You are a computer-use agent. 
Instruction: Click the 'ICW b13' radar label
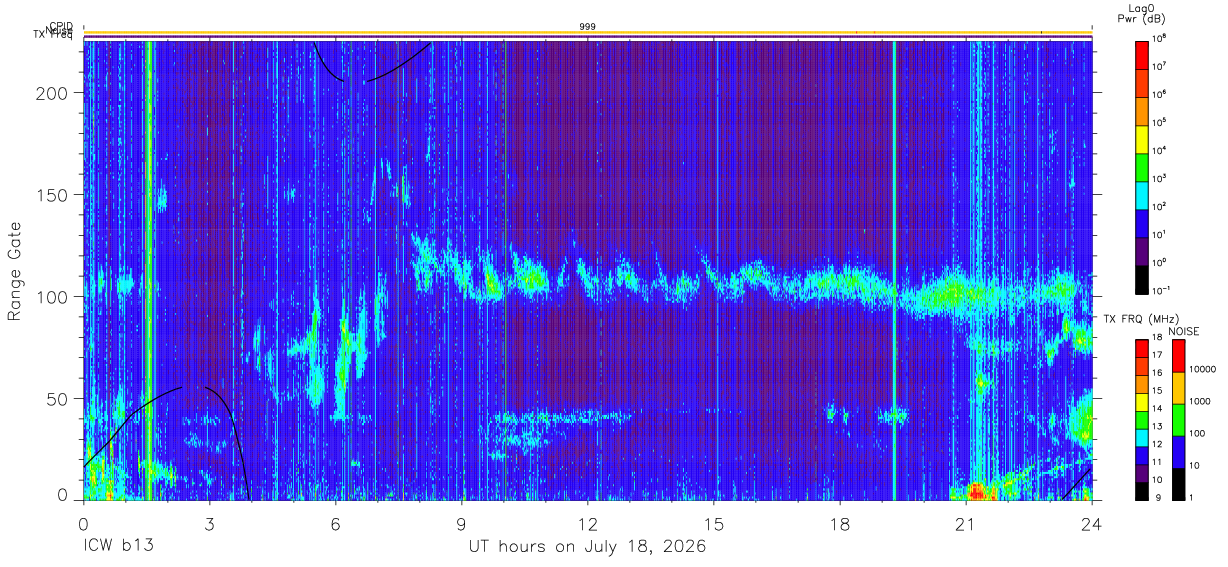[x=117, y=547]
